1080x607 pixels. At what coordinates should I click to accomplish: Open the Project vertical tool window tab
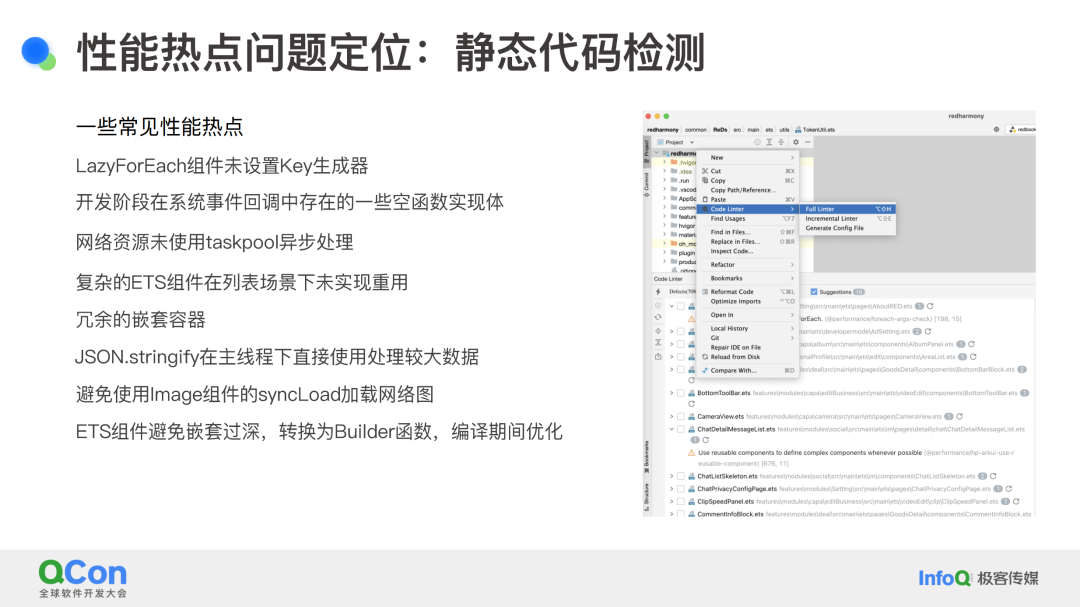pyautogui.click(x=647, y=150)
